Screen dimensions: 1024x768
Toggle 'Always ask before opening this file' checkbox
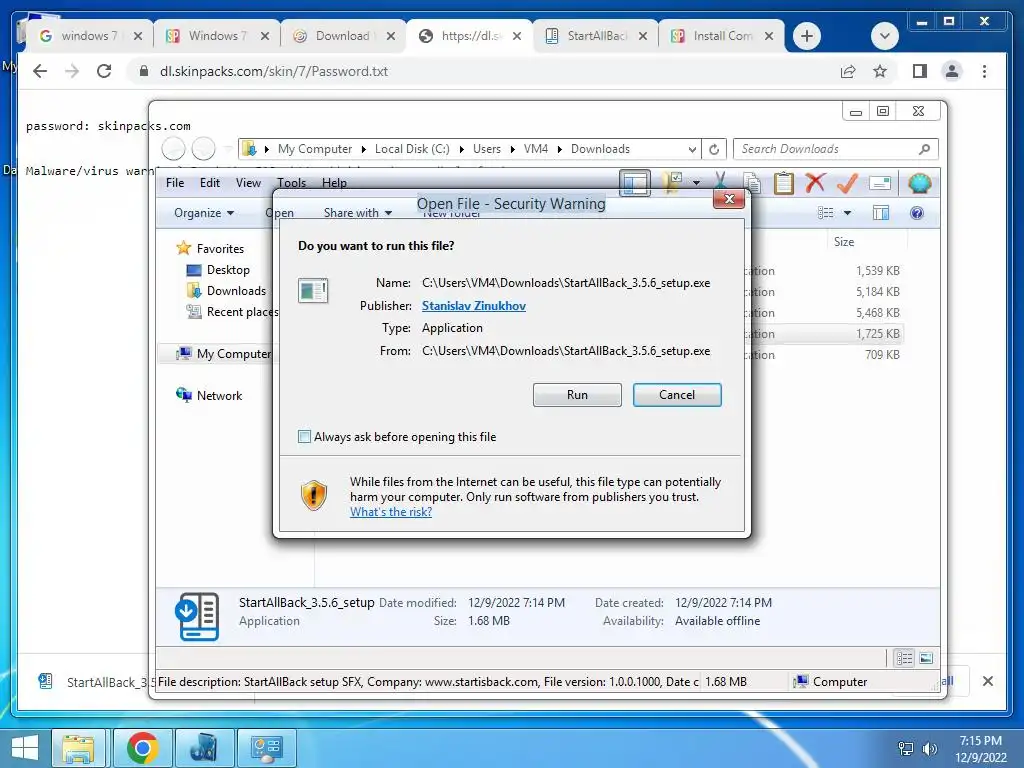tap(304, 436)
